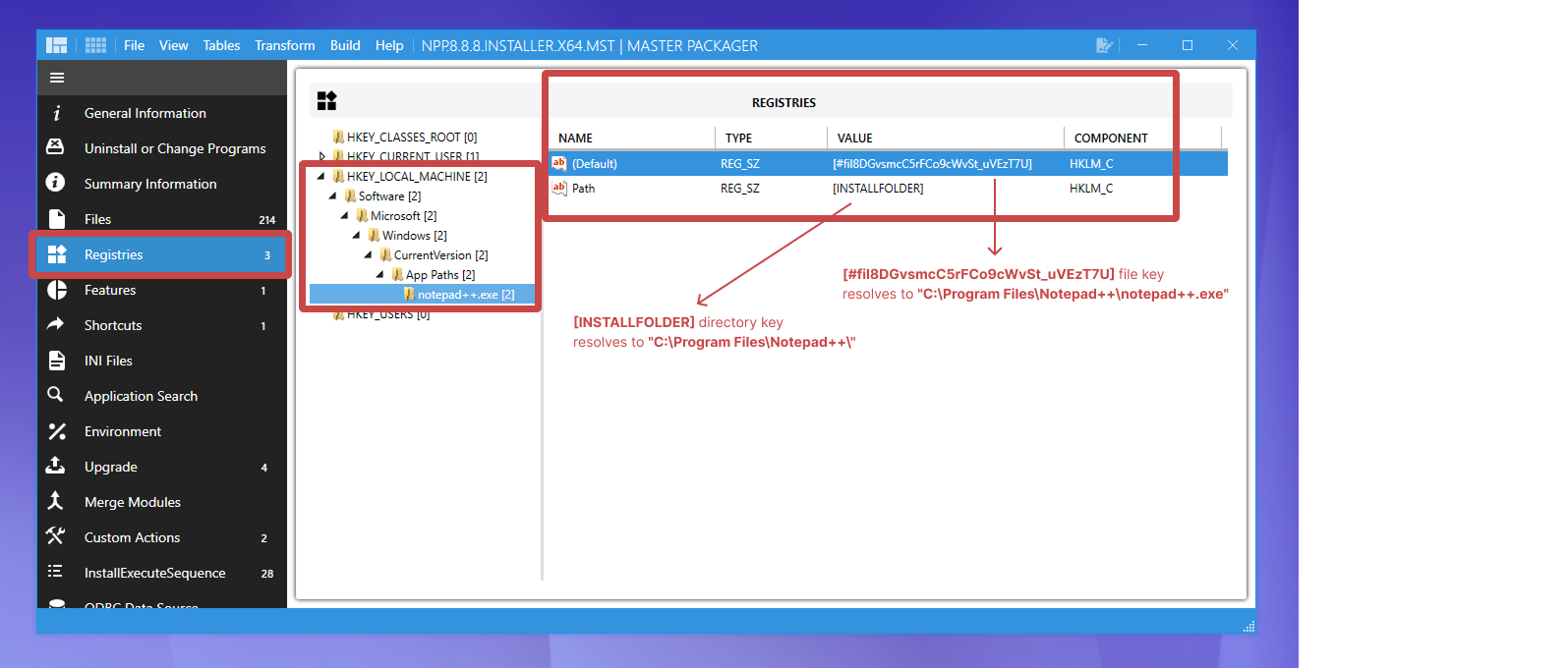The height and width of the screenshot is (668, 1568).
Task: Open the Tables menu
Action: (x=221, y=45)
